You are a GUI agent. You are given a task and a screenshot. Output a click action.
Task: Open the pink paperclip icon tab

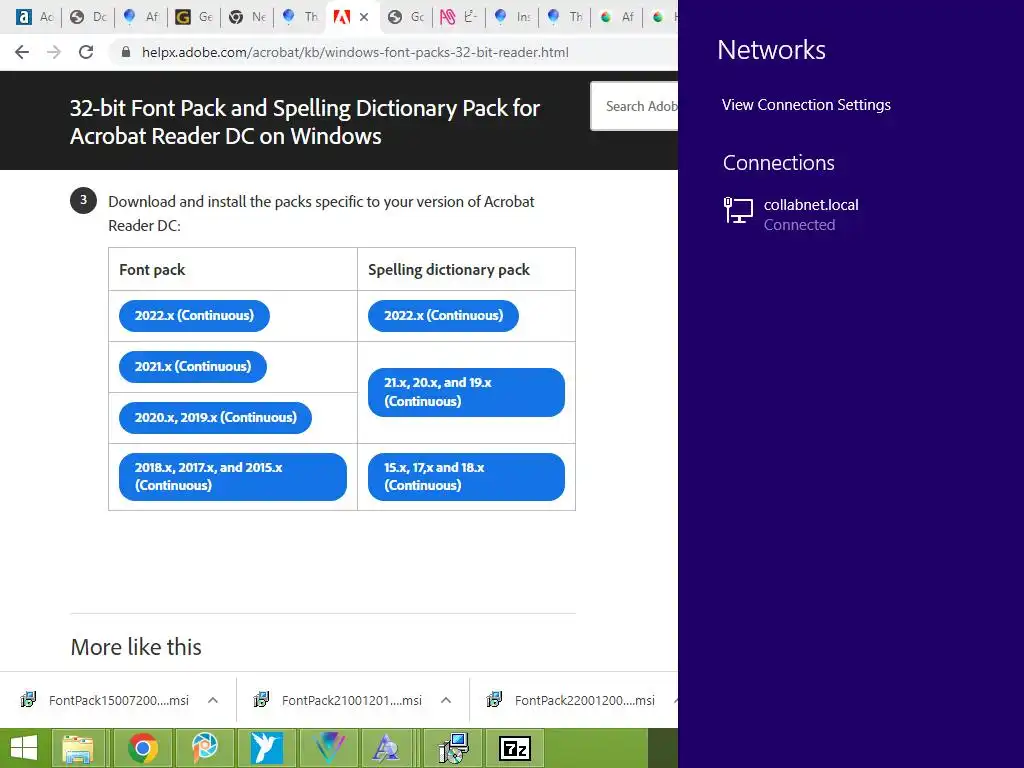tap(458, 17)
